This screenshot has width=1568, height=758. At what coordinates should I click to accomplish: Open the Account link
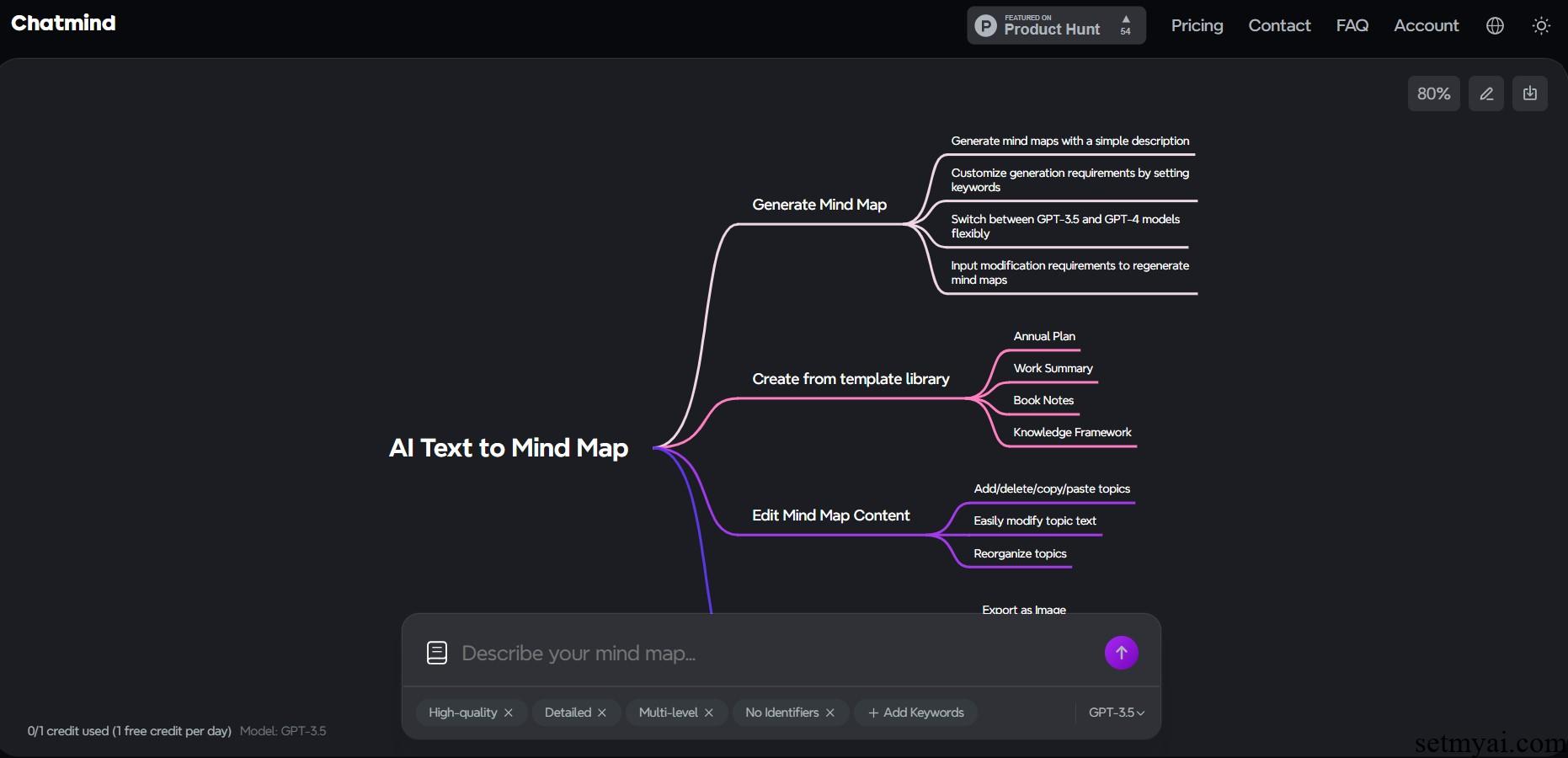click(x=1426, y=25)
